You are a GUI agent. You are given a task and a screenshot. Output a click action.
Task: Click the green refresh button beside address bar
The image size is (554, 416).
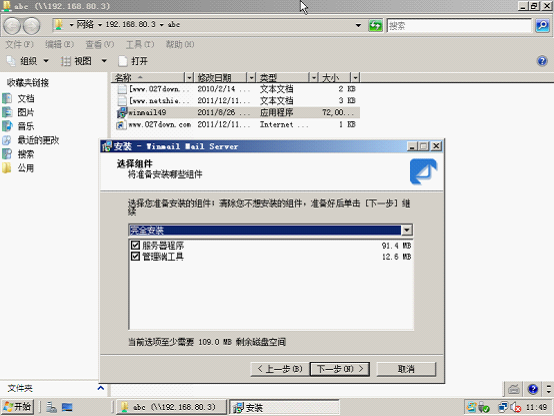click(x=375, y=25)
